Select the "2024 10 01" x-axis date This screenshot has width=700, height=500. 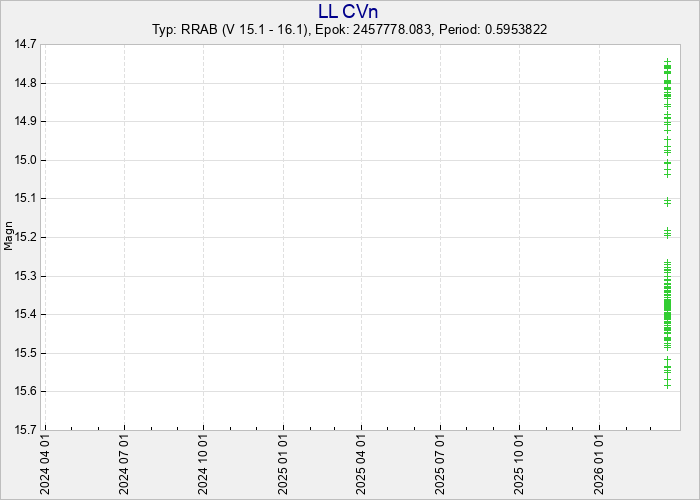[204, 465]
